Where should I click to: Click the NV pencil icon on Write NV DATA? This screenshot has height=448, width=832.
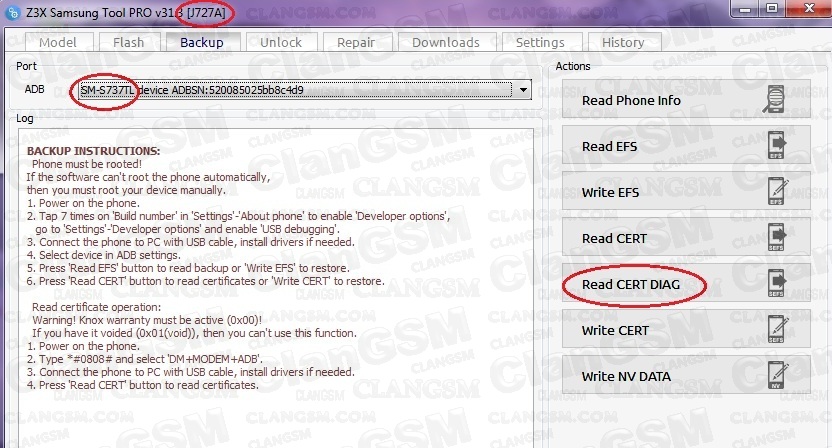[777, 375]
